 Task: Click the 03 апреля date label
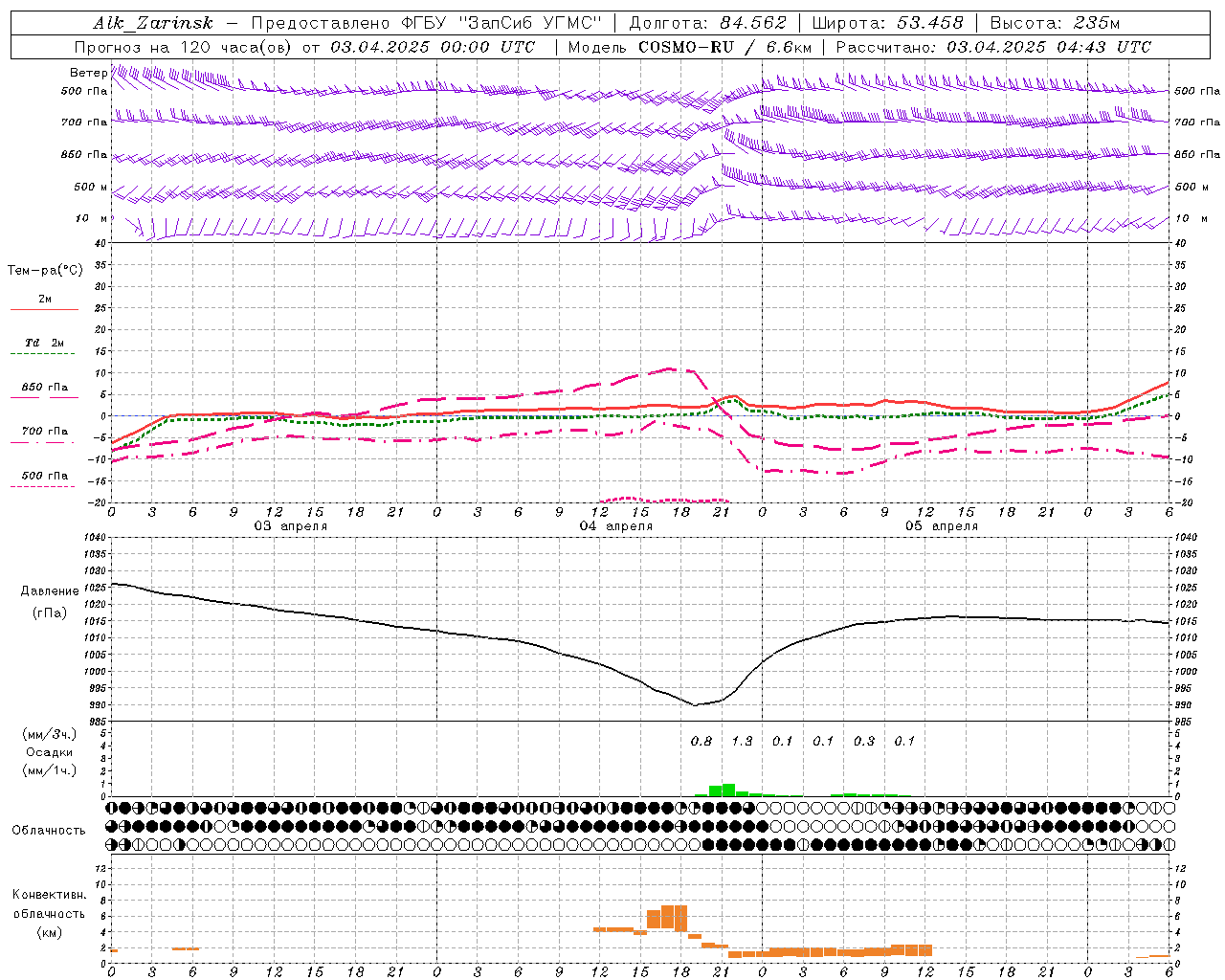[290, 526]
